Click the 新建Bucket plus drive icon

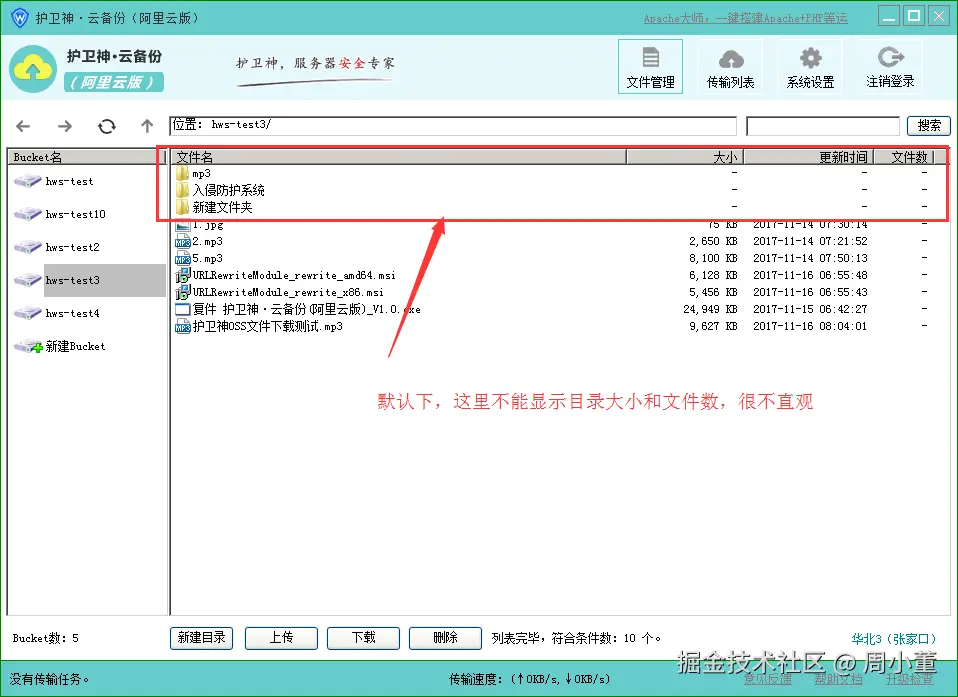28,346
